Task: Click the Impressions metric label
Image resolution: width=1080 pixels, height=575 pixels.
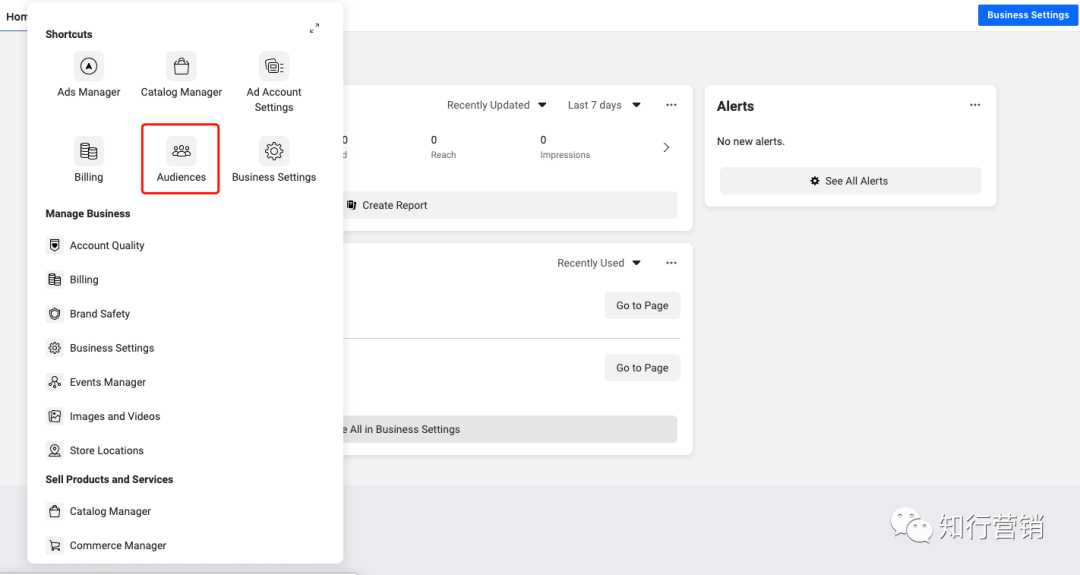Action: pos(565,155)
